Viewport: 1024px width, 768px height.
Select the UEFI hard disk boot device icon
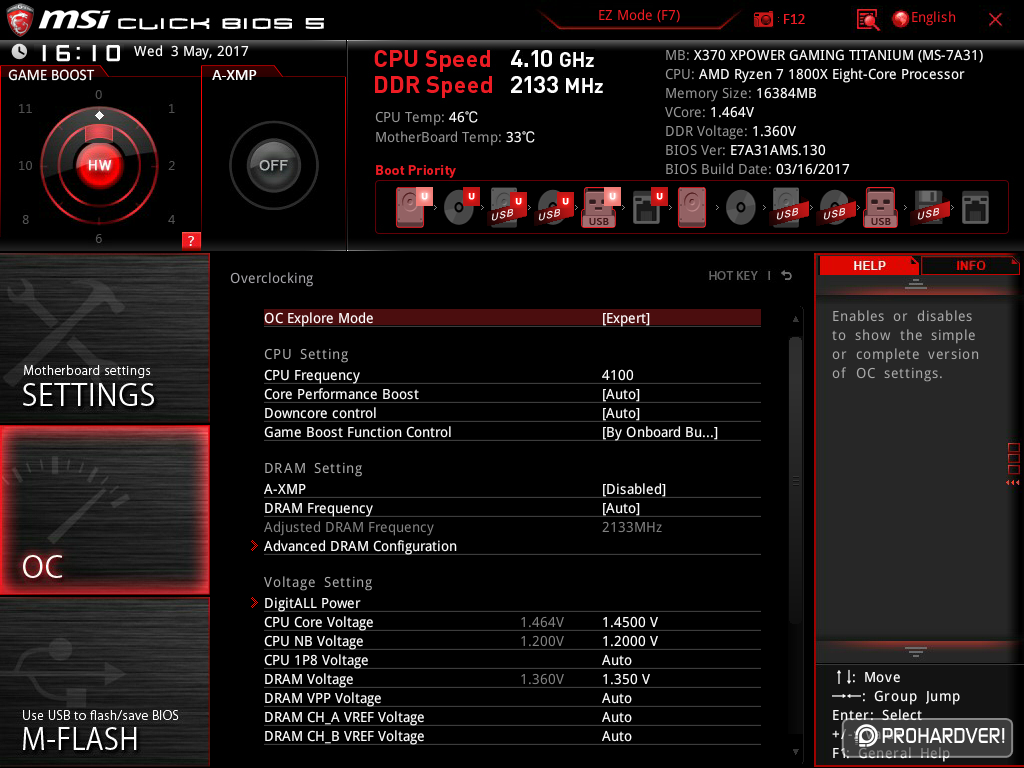pos(412,207)
